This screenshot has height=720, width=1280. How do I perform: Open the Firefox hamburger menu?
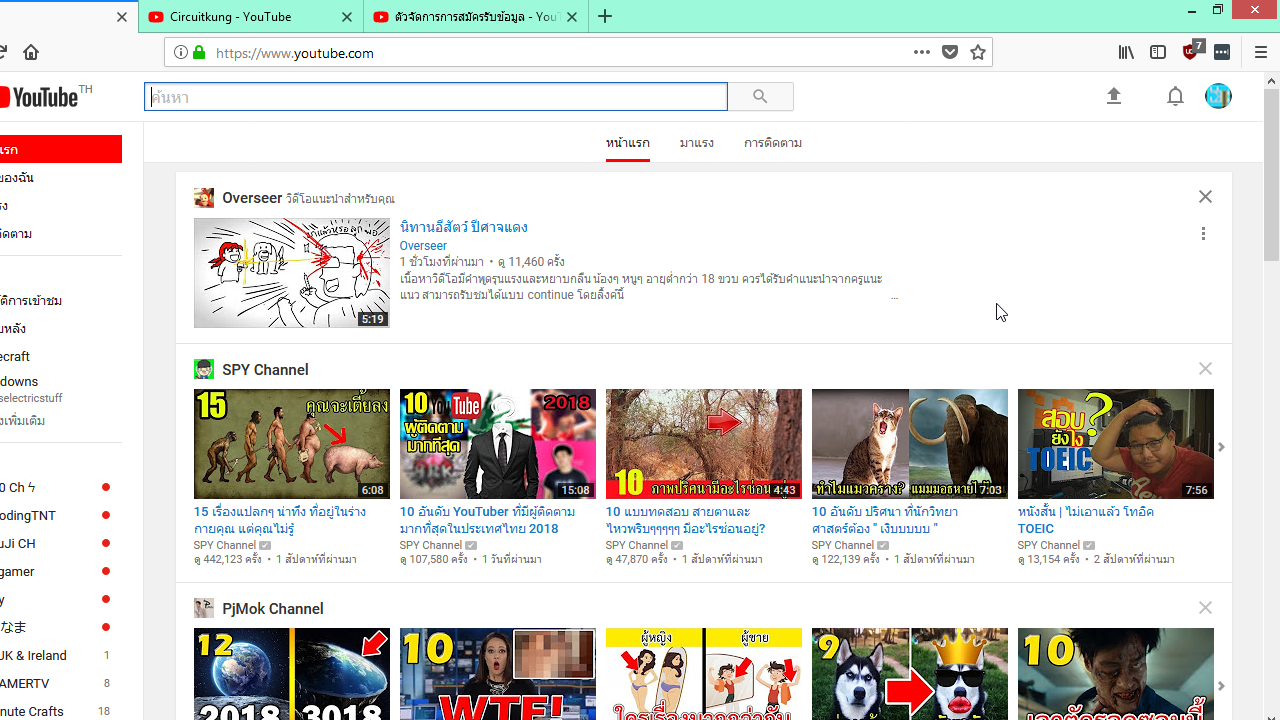pos(1260,52)
